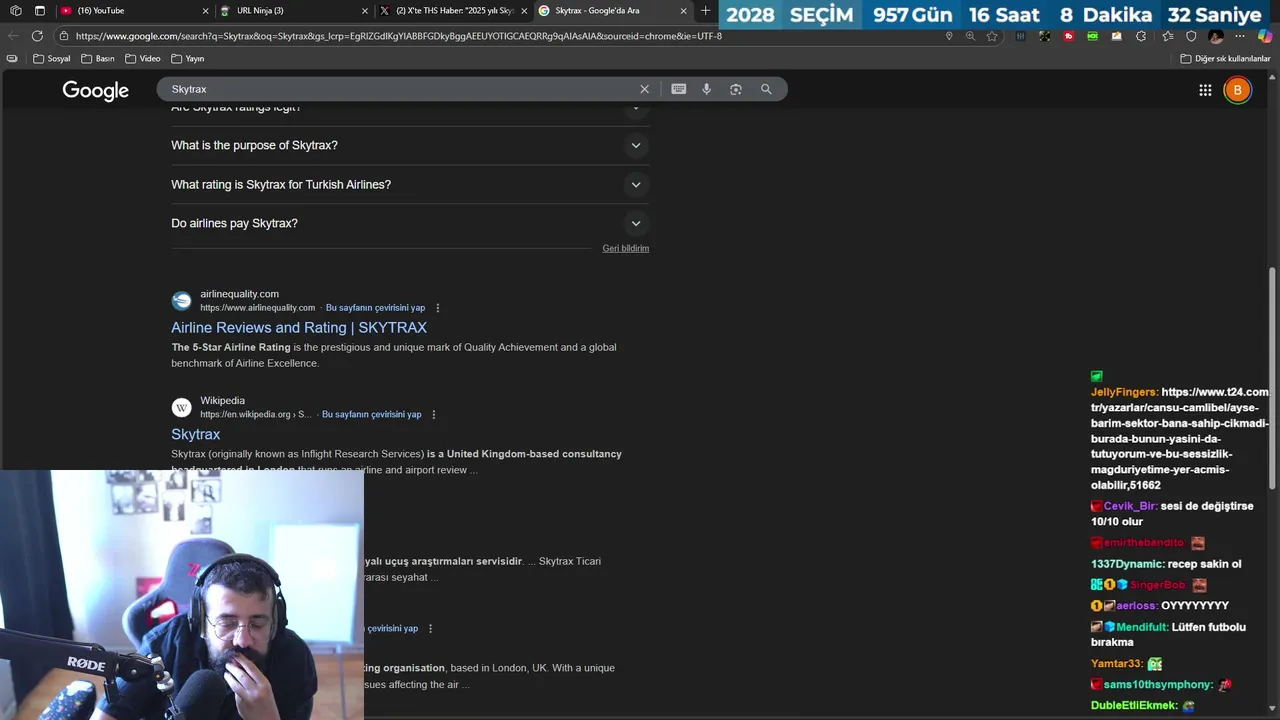Clear the Google search box with X
Viewport: 1280px width, 720px height.
[644, 89]
